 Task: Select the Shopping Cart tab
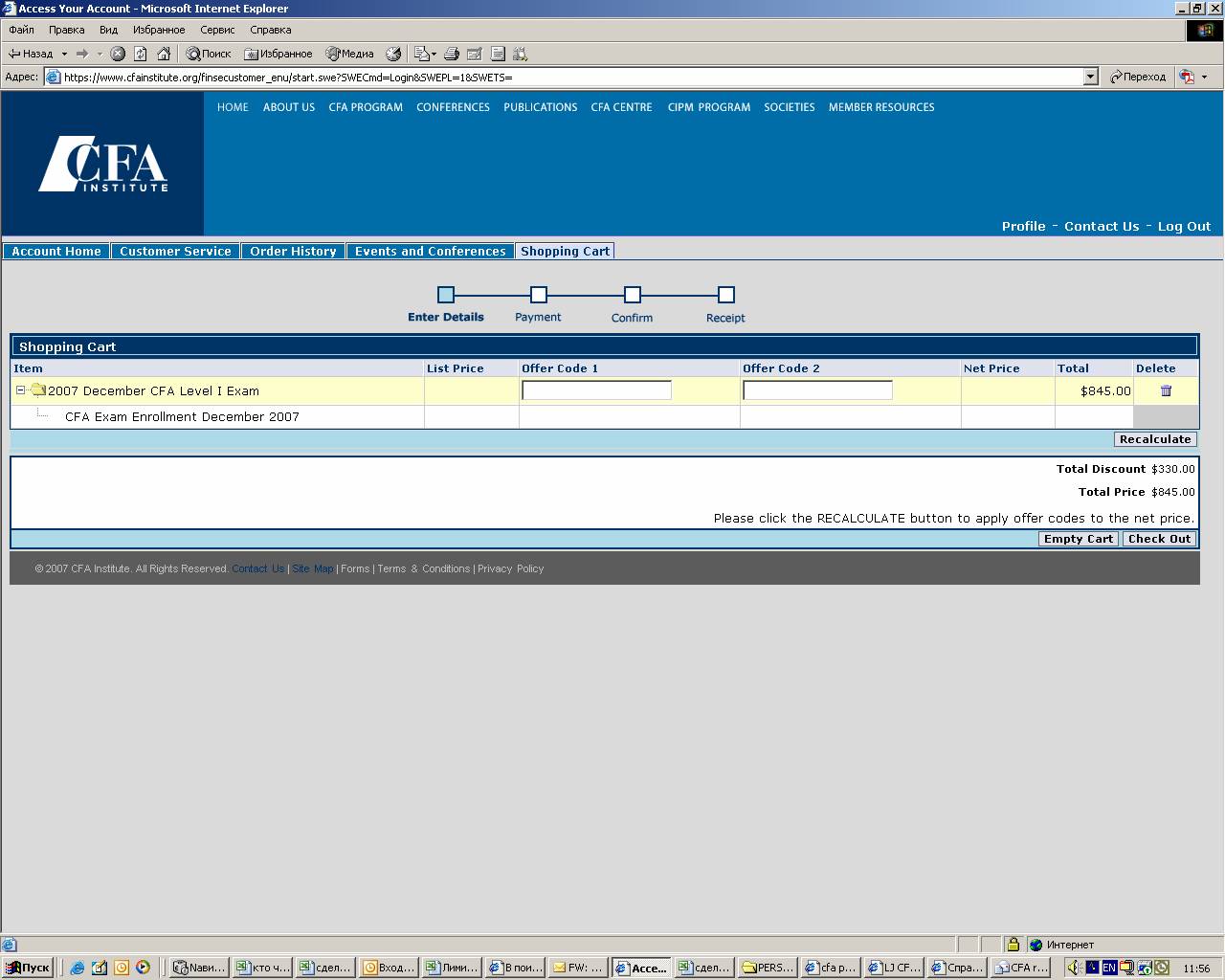pos(565,251)
